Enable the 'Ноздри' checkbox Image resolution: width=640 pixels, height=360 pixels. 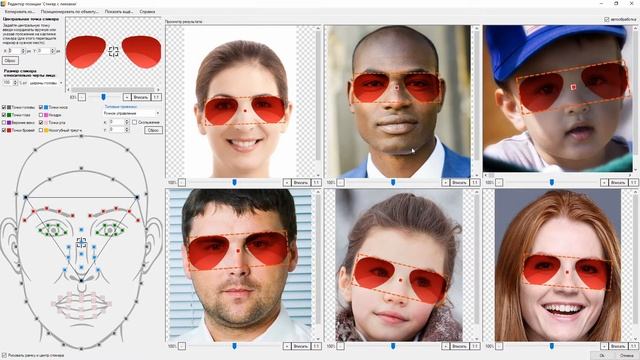41,115
